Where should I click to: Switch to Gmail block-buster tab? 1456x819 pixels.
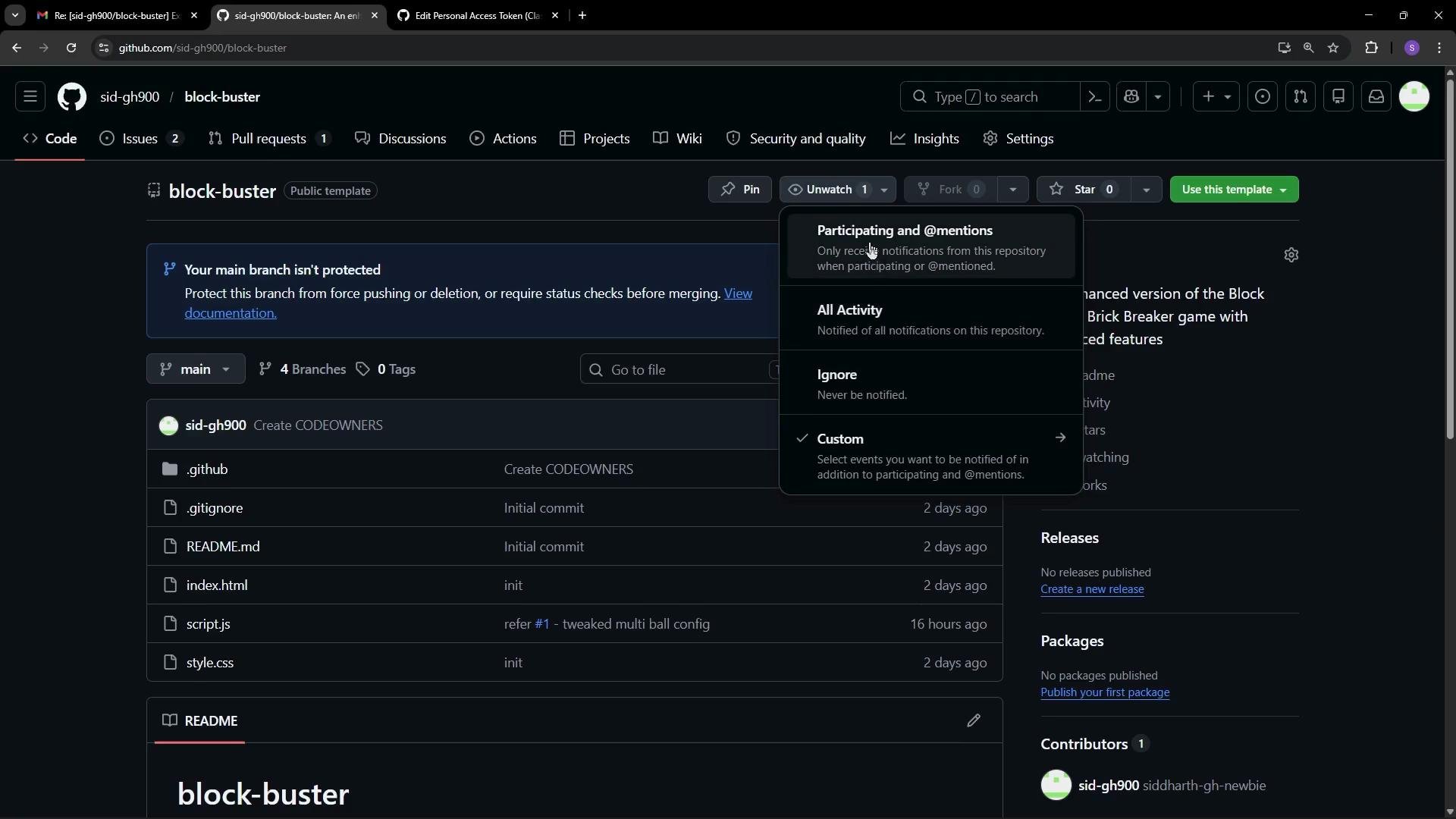[x=117, y=15]
